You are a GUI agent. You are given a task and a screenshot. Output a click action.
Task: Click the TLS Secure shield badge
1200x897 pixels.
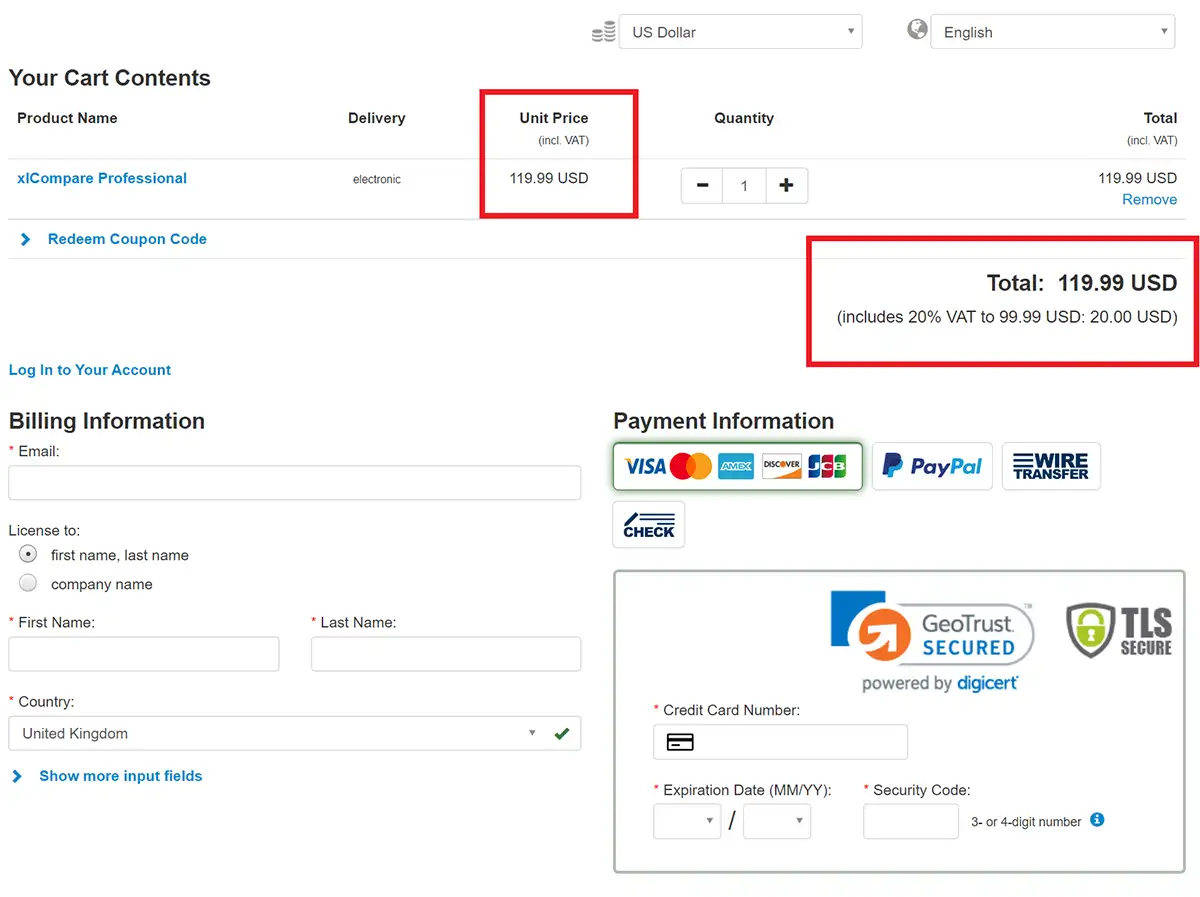tap(1119, 631)
